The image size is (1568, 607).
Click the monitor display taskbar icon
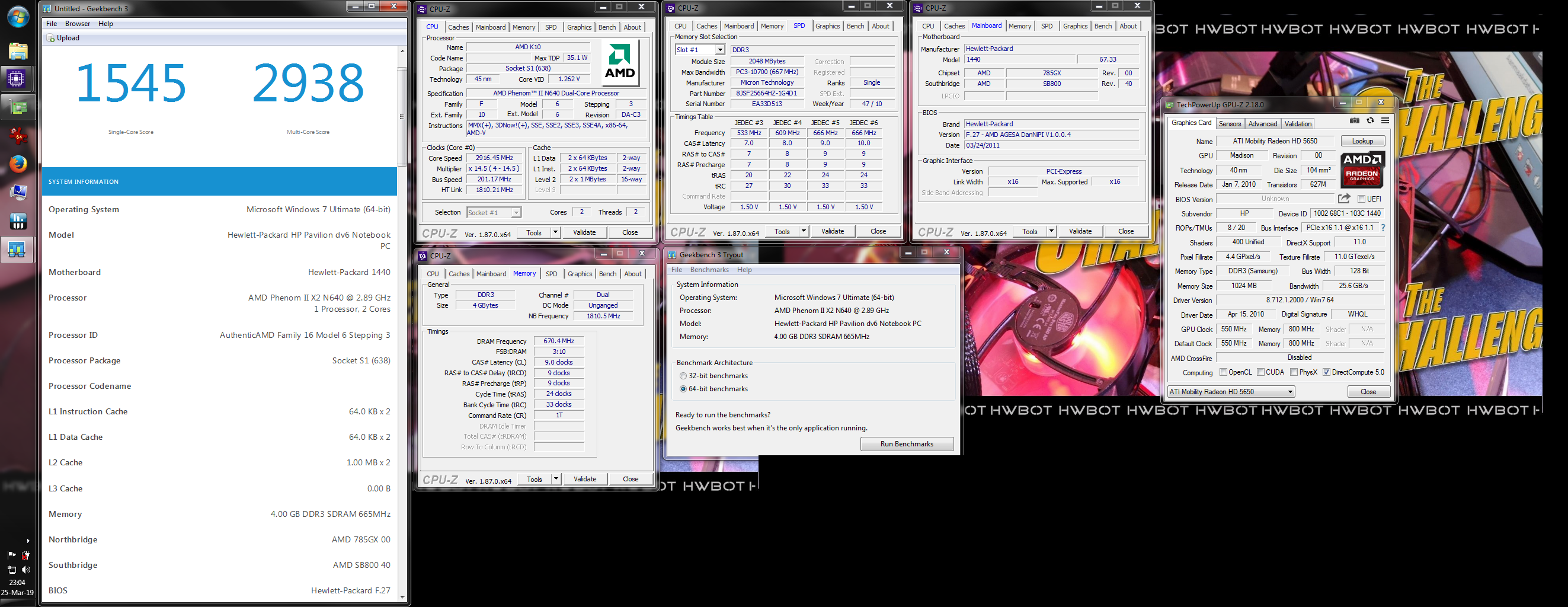pyautogui.click(x=18, y=193)
